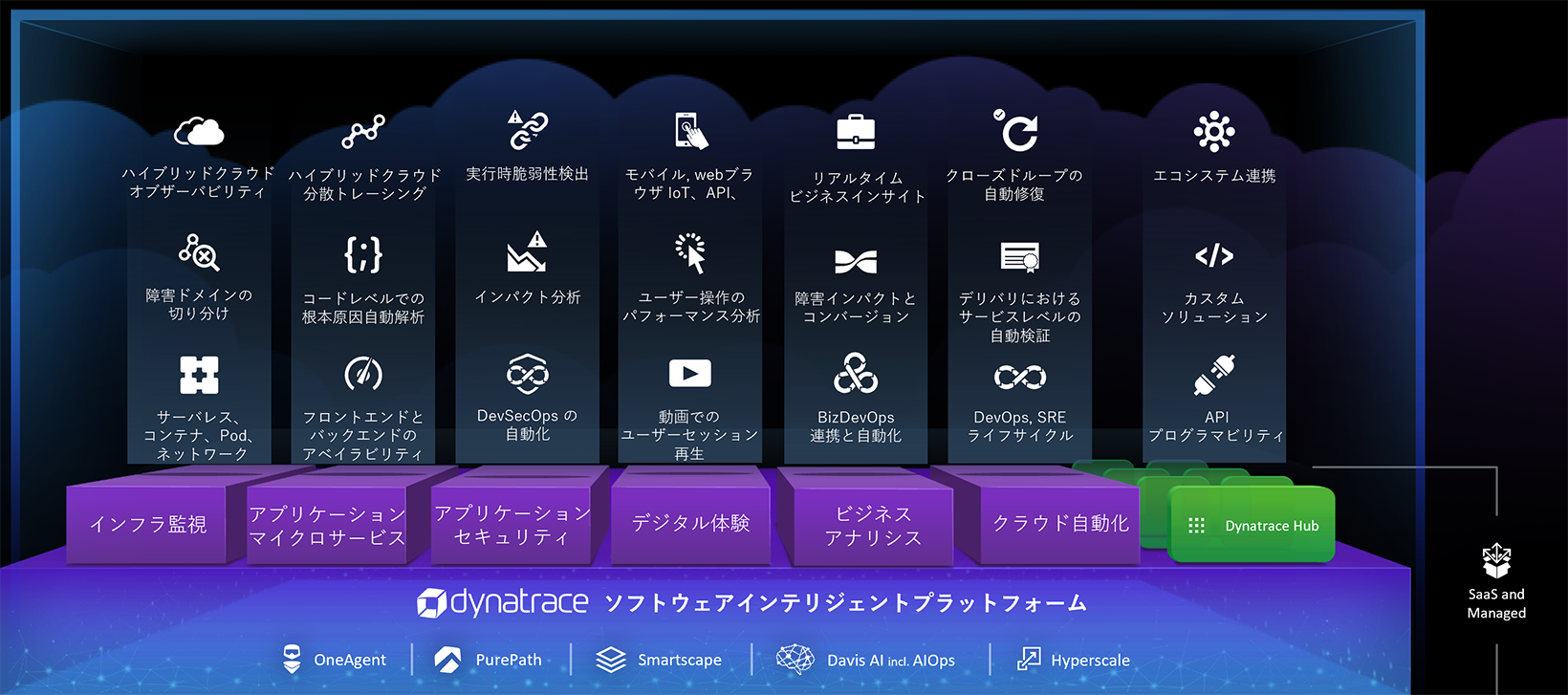This screenshot has height=695, width=1568.
Task: Click the ユーザー操作のパフォーマンス分析 label
Action: [x=691, y=306]
